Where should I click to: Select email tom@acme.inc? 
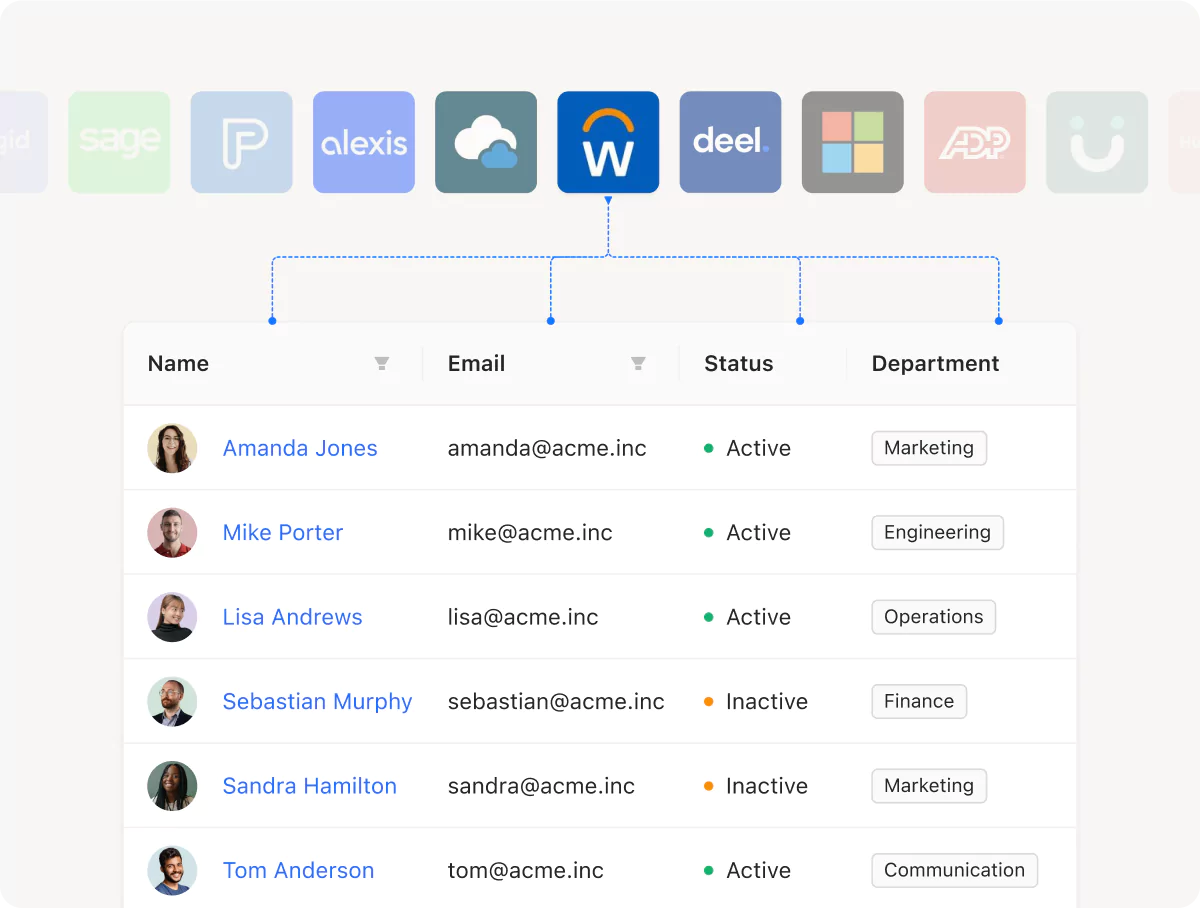[x=526, y=870]
